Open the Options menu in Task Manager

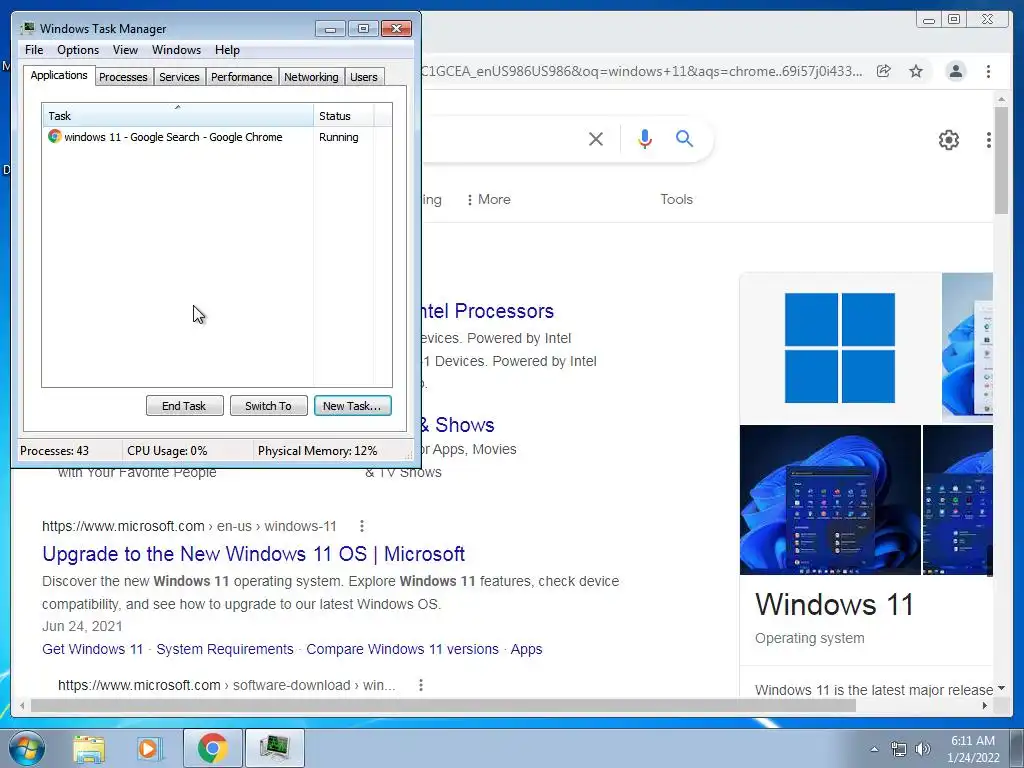tap(78, 50)
